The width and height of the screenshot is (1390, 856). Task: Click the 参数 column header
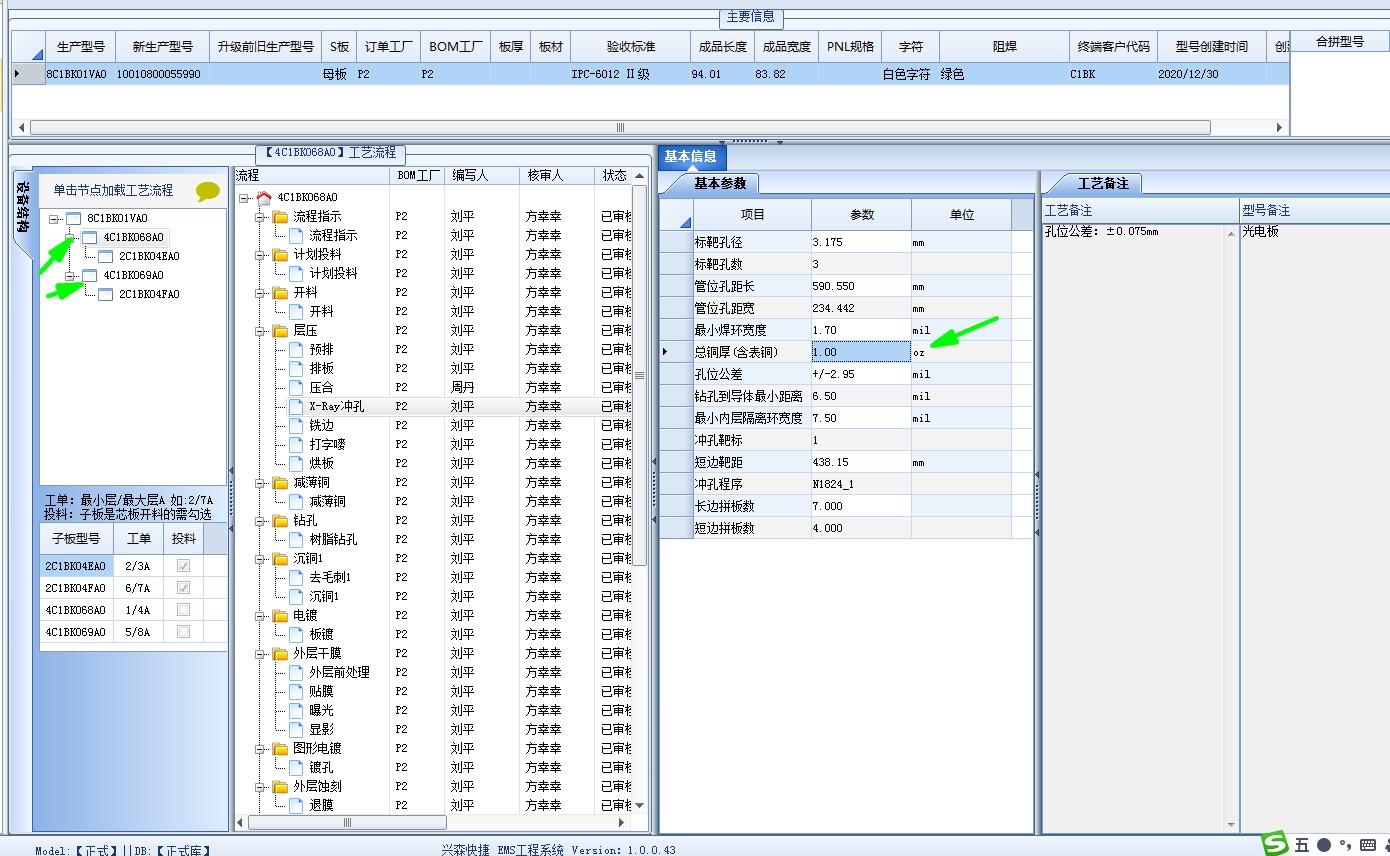861,215
